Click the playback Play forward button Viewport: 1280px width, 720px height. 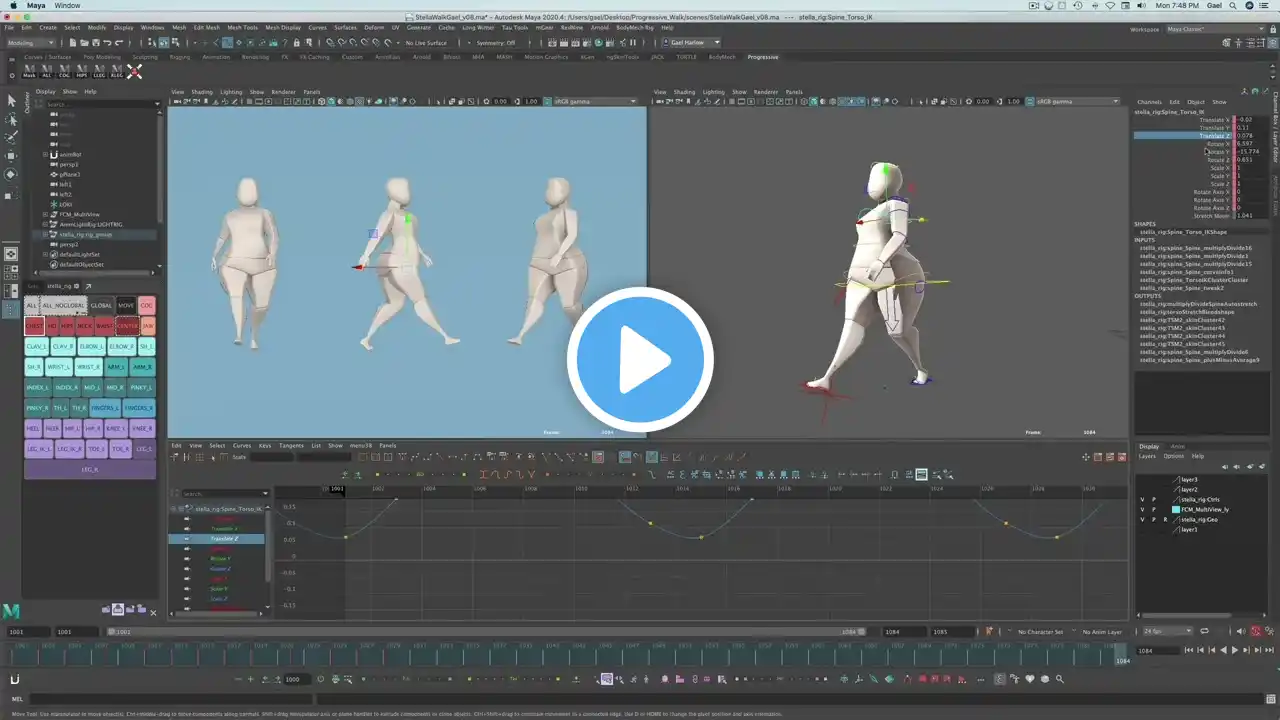click(1234, 650)
